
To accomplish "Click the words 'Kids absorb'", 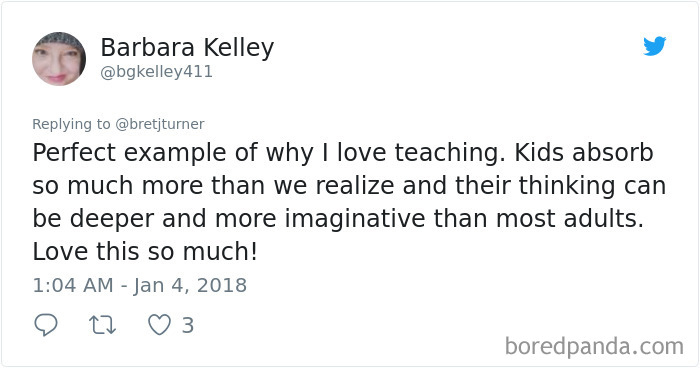I will 584,152.
